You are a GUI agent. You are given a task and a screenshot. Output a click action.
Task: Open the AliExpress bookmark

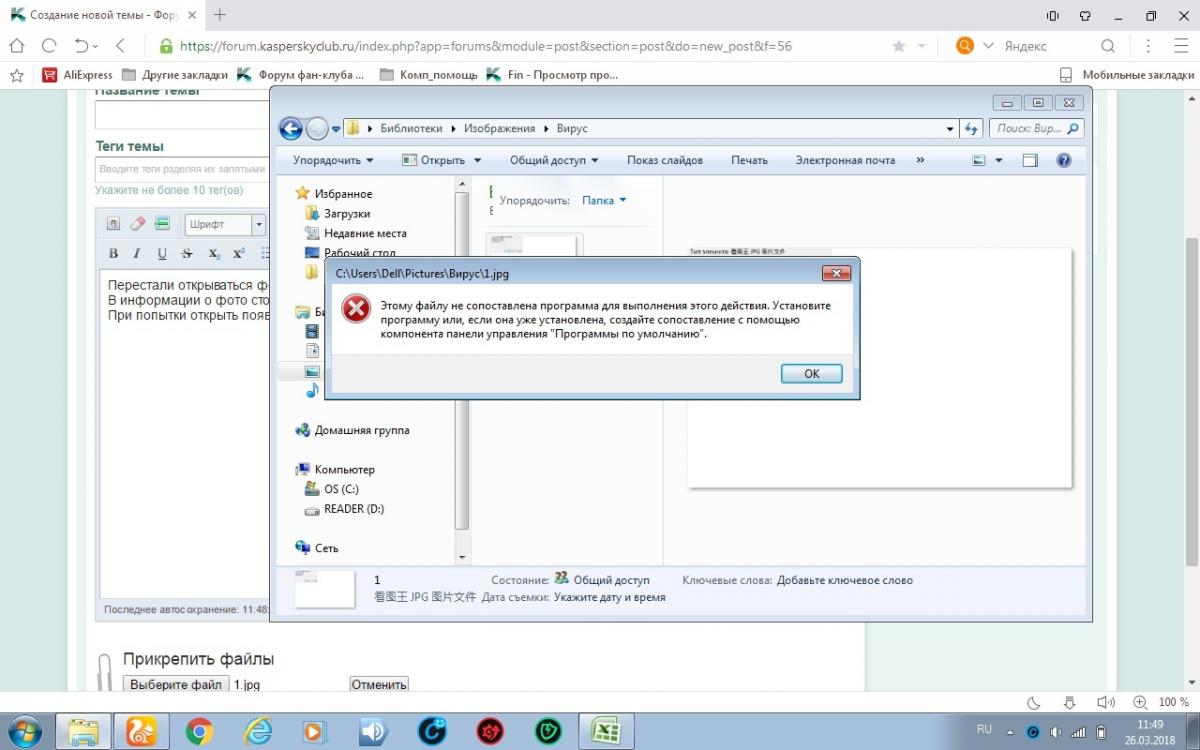pyautogui.click(x=78, y=75)
